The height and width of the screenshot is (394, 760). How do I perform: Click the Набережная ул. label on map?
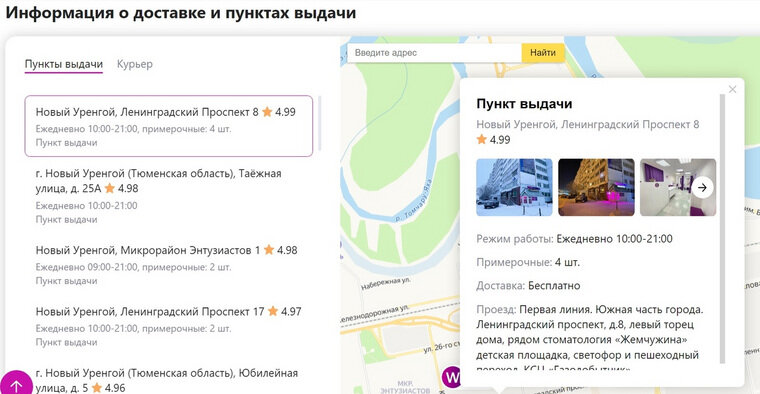[x=386, y=284]
